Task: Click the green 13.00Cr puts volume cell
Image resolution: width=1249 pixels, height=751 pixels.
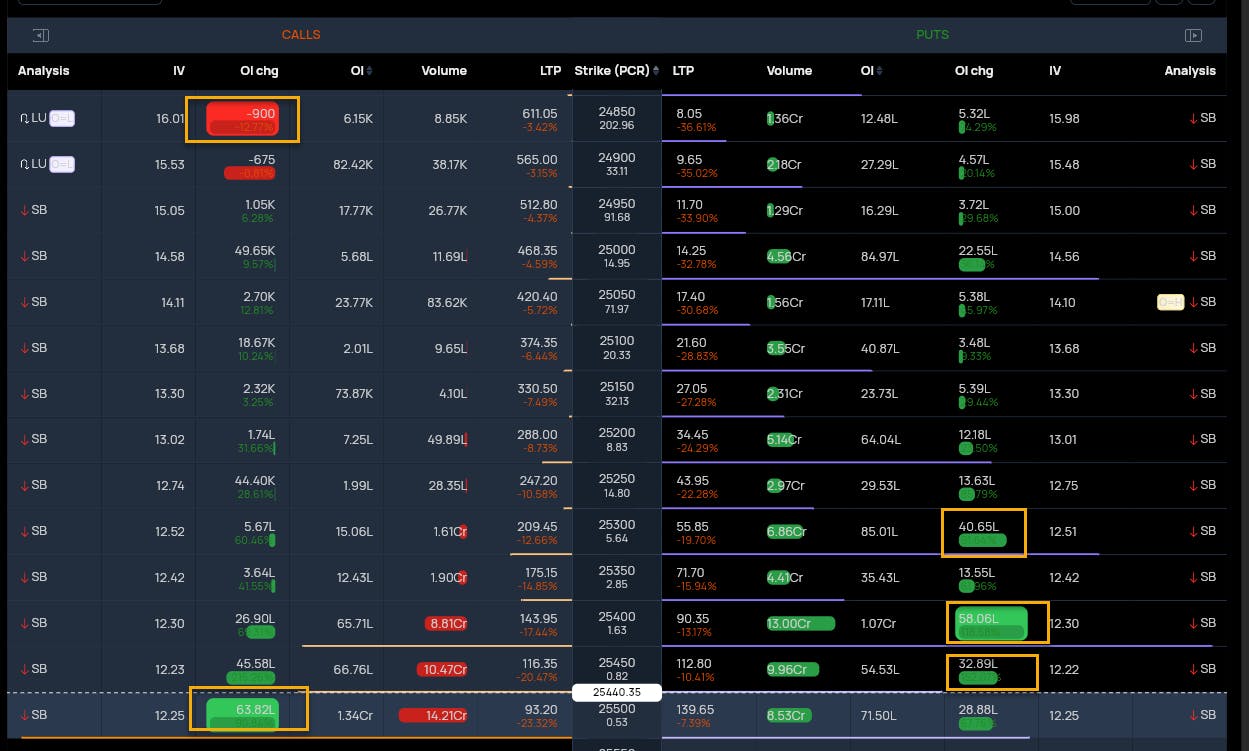Action: click(801, 623)
